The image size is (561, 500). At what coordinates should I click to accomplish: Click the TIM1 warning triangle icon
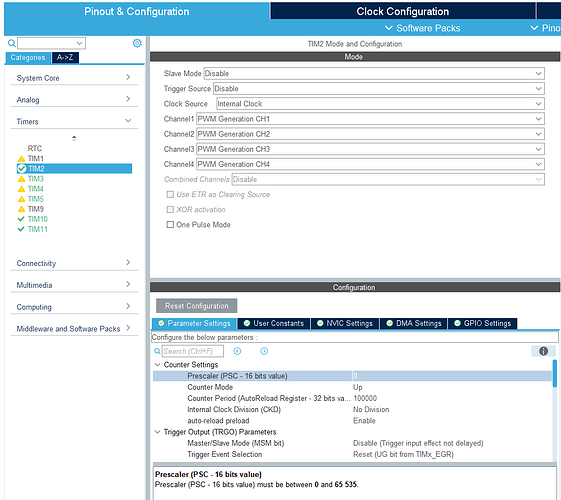tap(21, 158)
